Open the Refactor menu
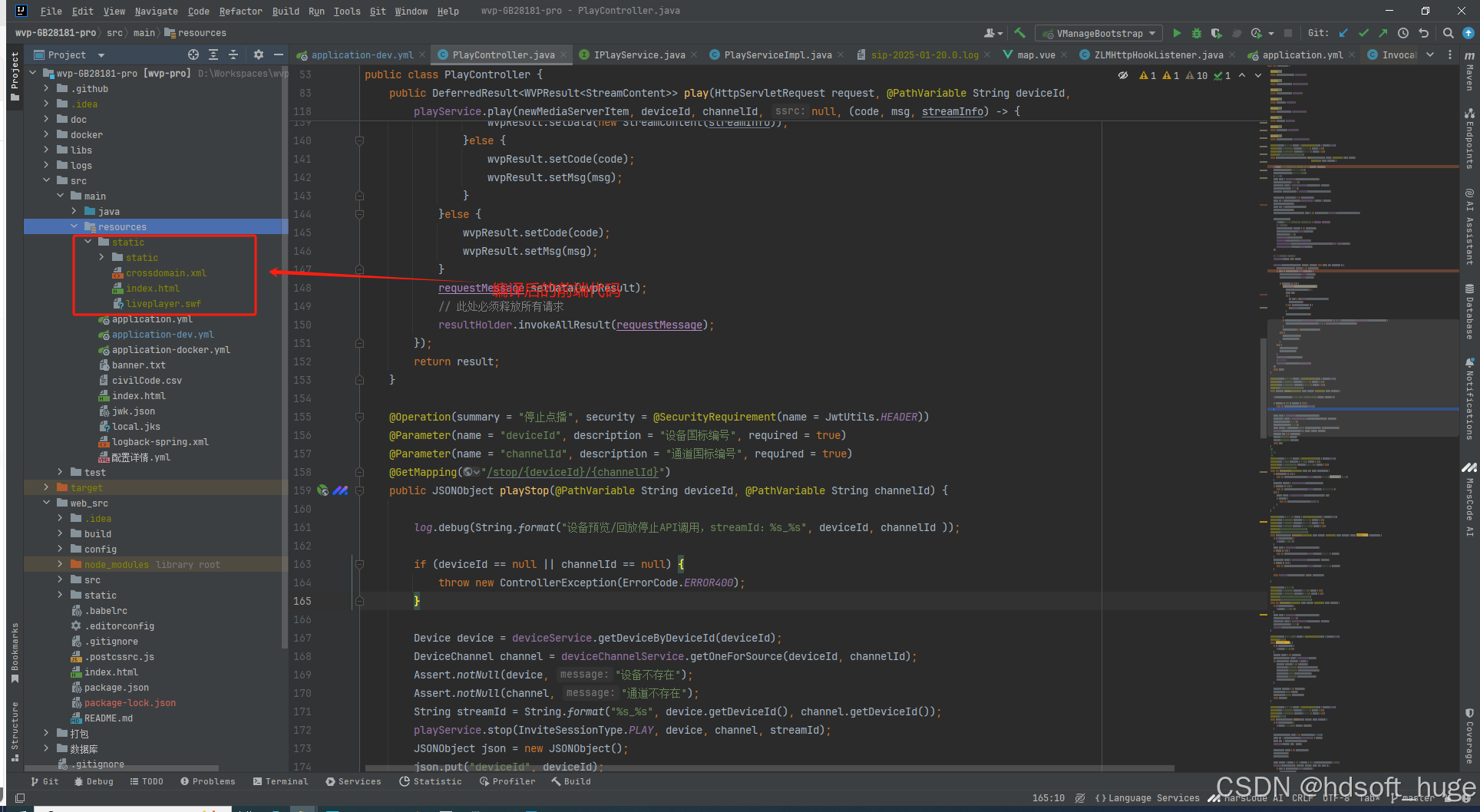The image size is (1480, 812). [240, 11]
